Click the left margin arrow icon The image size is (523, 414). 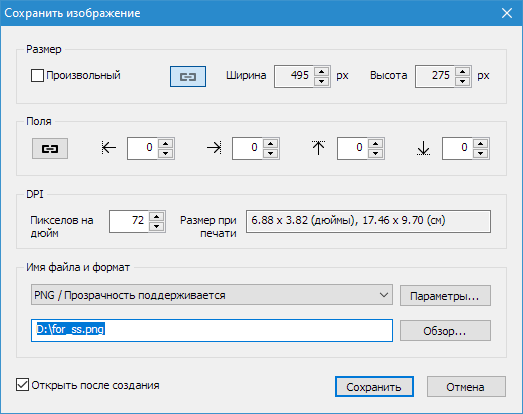coord(109,147)
